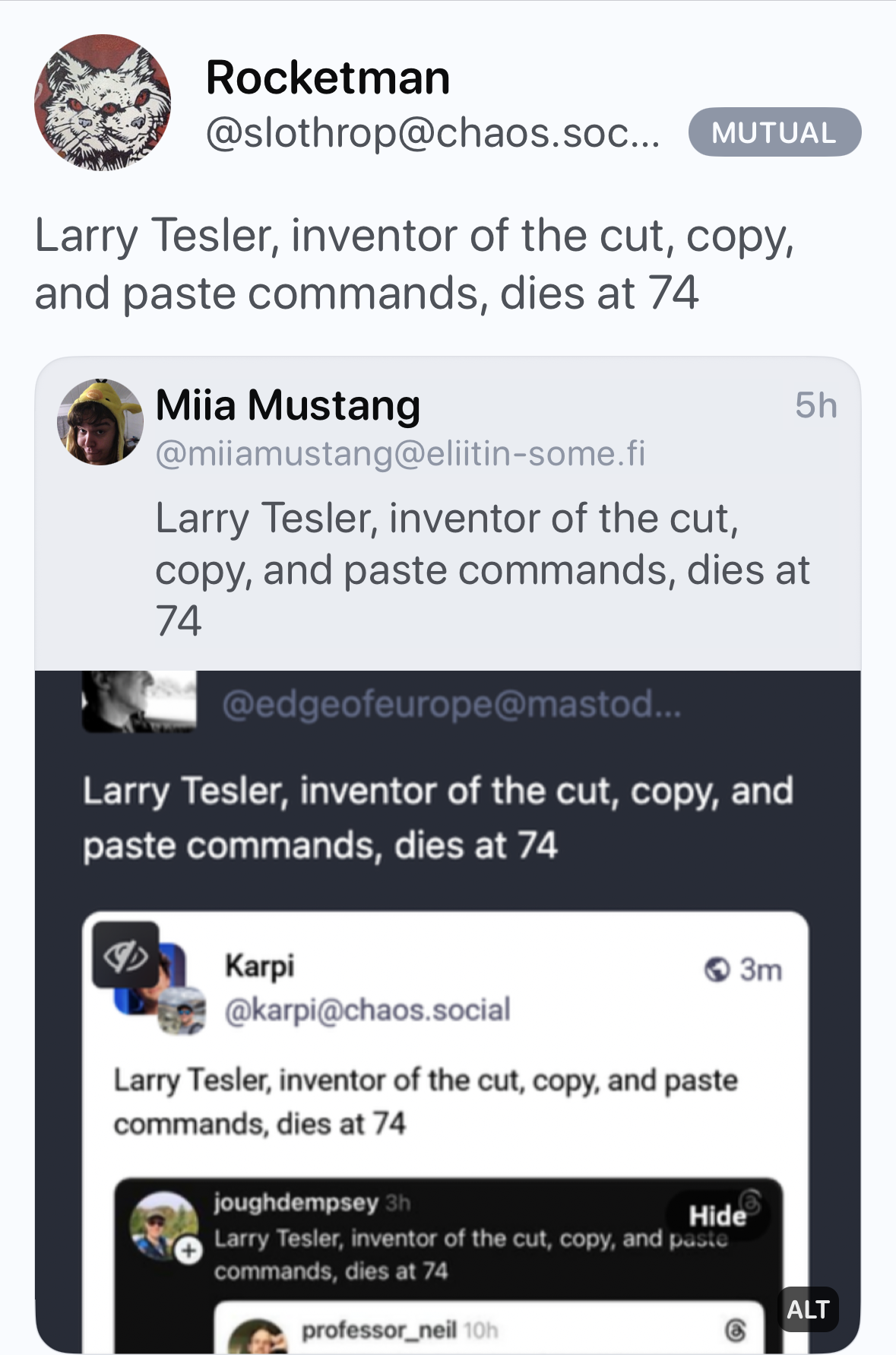Toggle the crossed-eye hide media icon
The image size is (896, 1355).
(x=125, y=955)
